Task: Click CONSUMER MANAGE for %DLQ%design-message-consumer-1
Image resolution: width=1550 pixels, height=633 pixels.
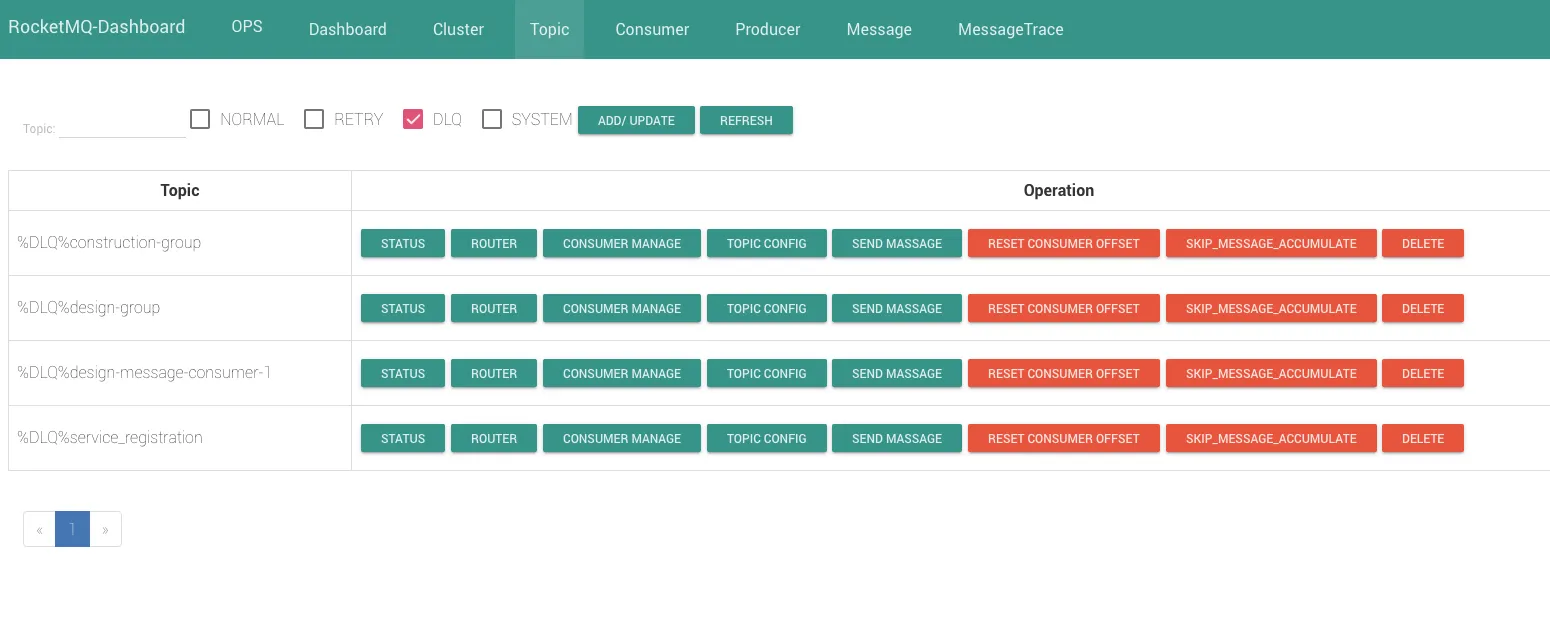Action: coord(621,374)
